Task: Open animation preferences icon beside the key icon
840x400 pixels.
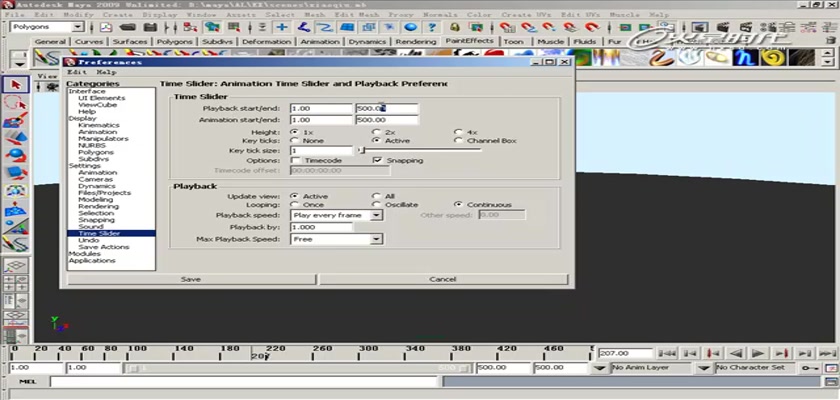Action: (x=831, y=368)
